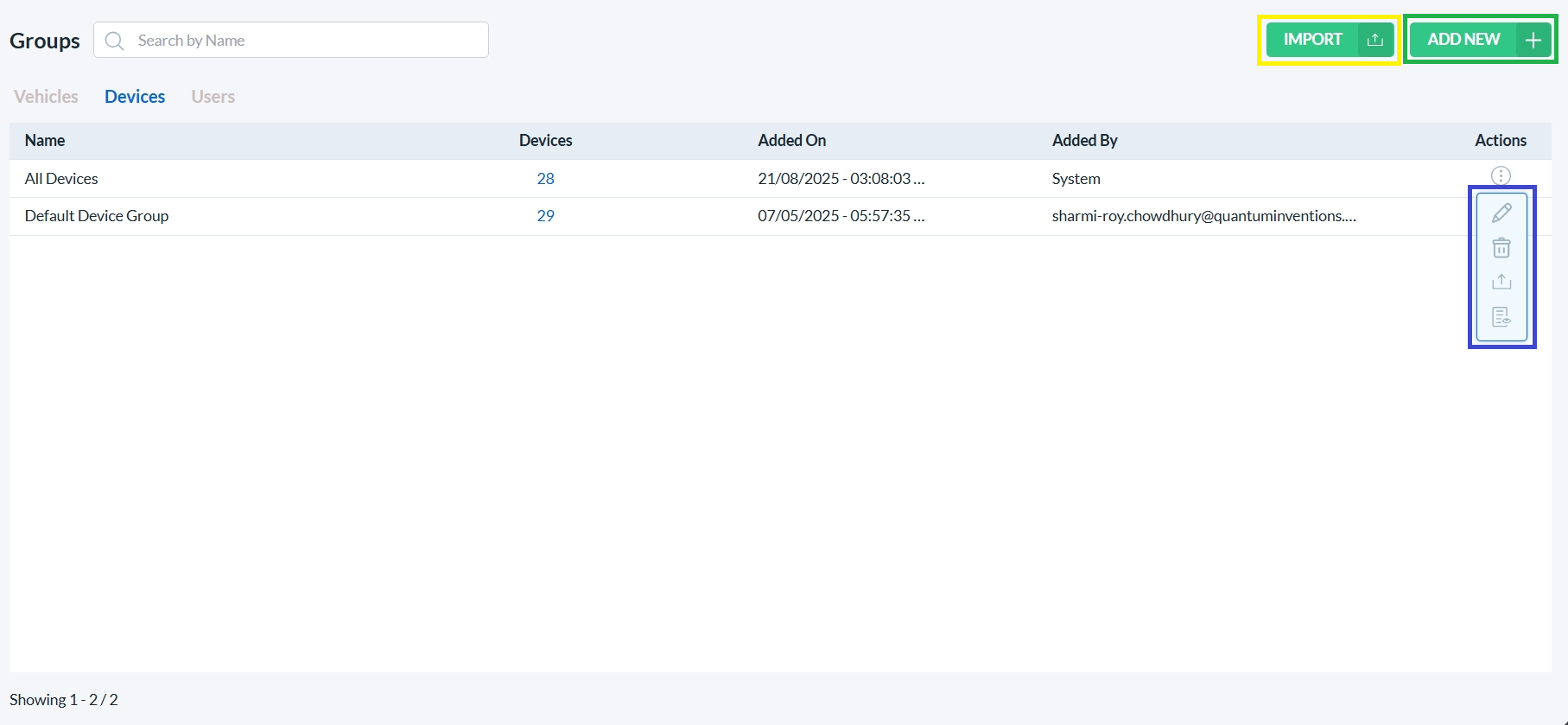Screen dimensions: 1568x725
Task: Select the Default Device Group row name
Action: click(97, 216)
